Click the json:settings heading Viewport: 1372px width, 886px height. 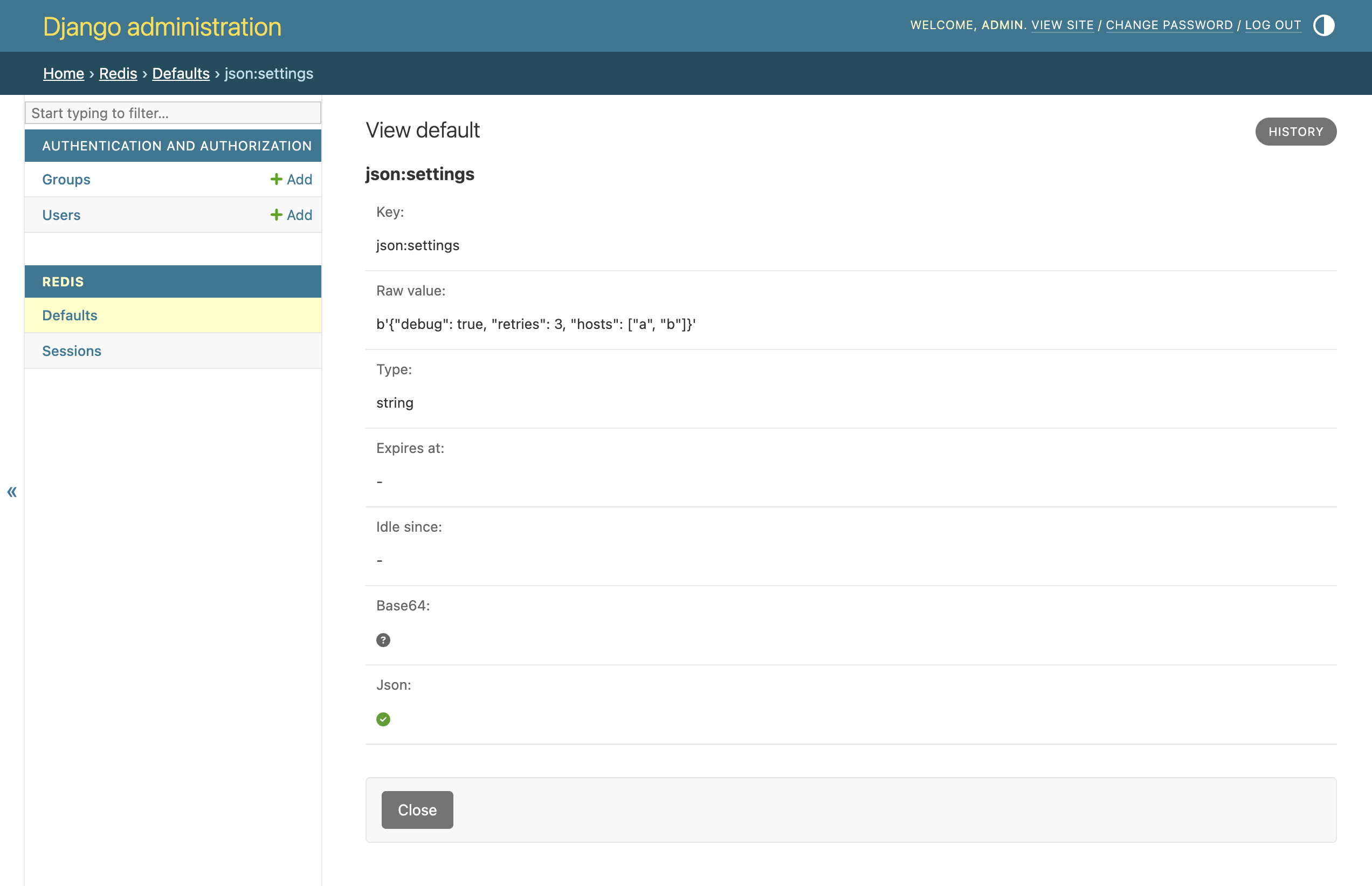(x=420, y=174)
